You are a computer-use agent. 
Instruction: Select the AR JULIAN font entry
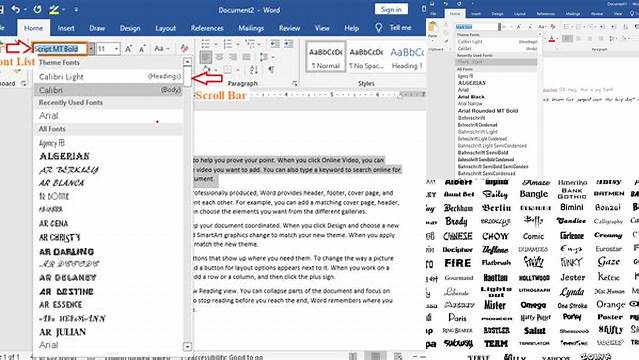coord(62,332)
